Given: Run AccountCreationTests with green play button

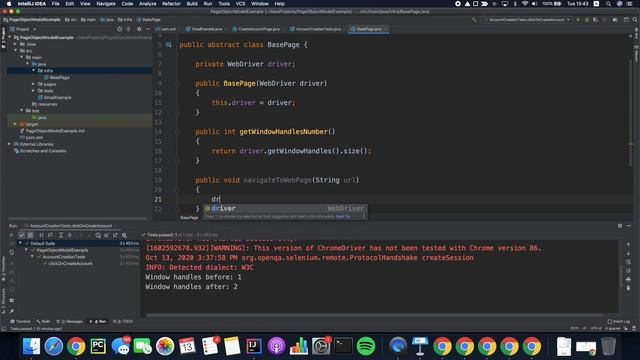Looking at the screenshot, I should click(x=578, y=20).
